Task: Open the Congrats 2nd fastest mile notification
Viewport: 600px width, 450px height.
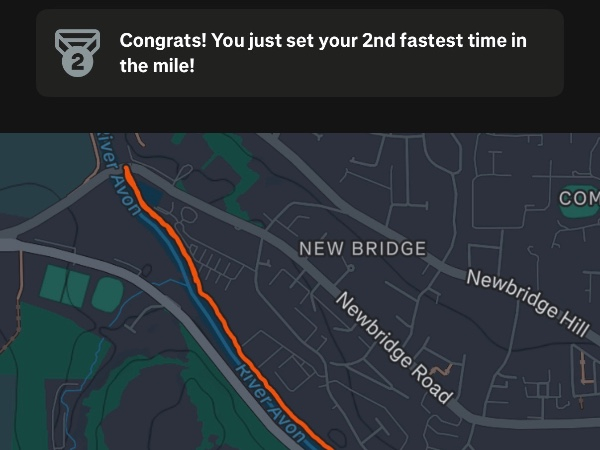Action: (x=300, y=53)
